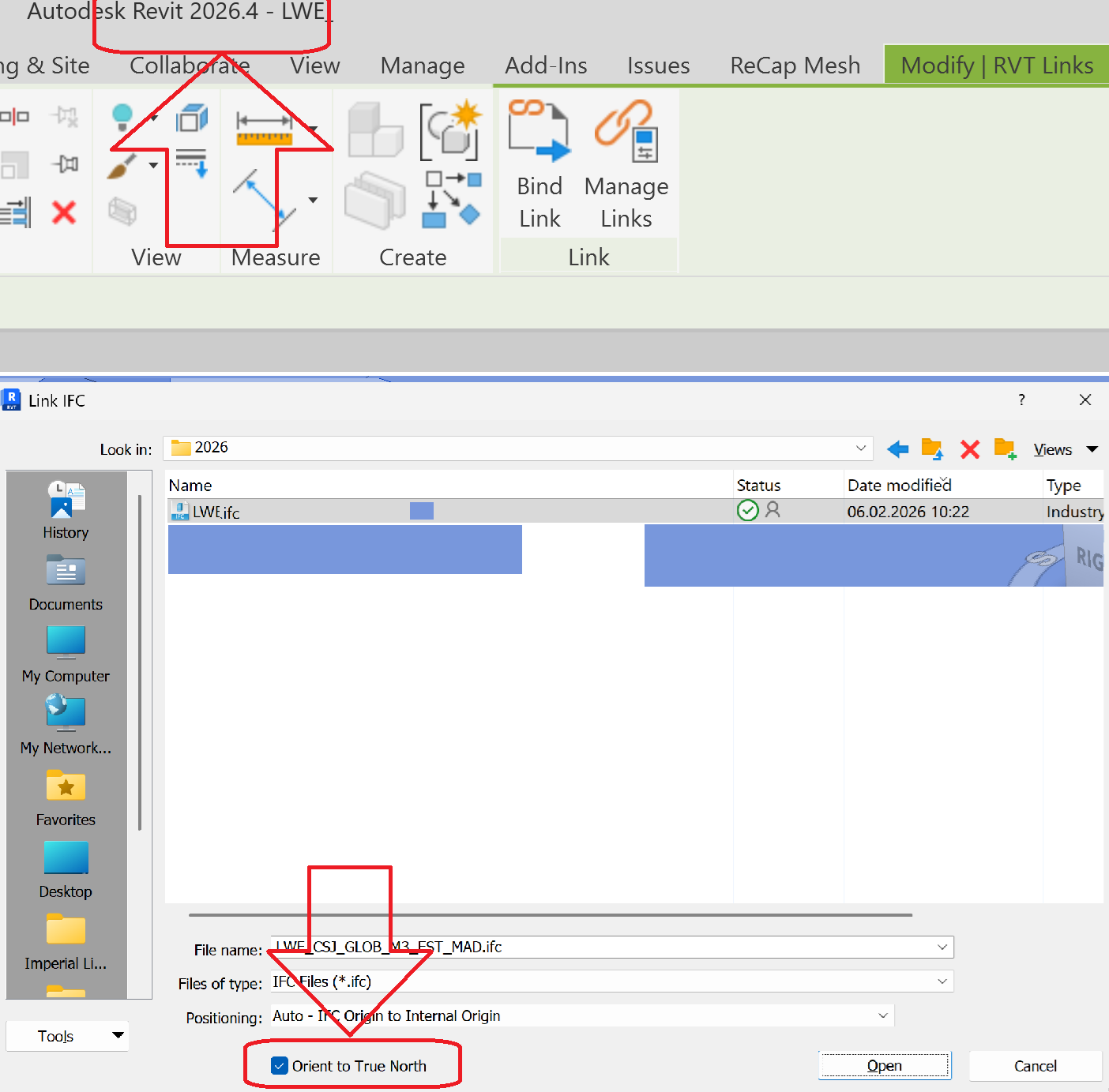
Task: Expand the Look in folder dropdown
Action: (x=860, y=448)
